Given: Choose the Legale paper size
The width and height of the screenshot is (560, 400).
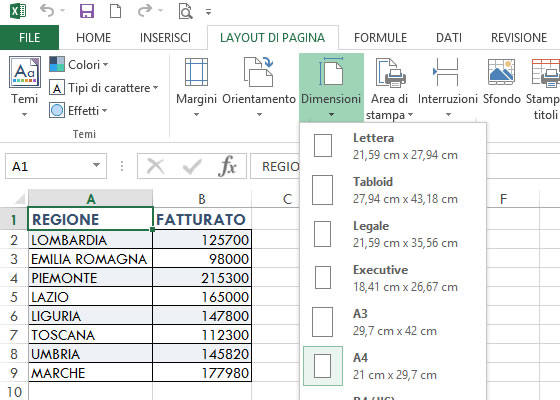Looking at the screenshot, I should pos(393,234).
